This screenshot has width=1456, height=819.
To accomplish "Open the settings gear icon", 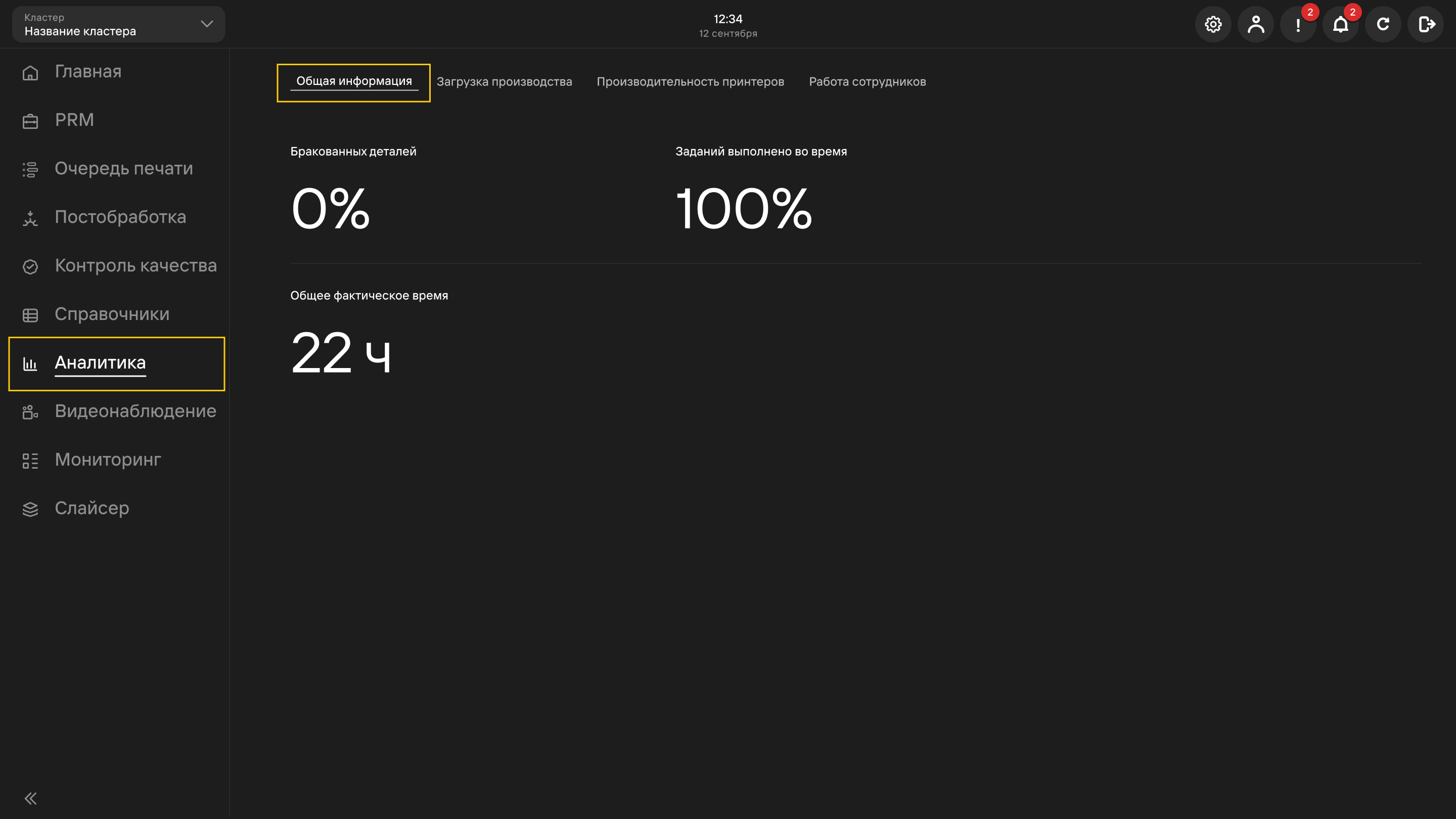I will [x=1213, y=24].
